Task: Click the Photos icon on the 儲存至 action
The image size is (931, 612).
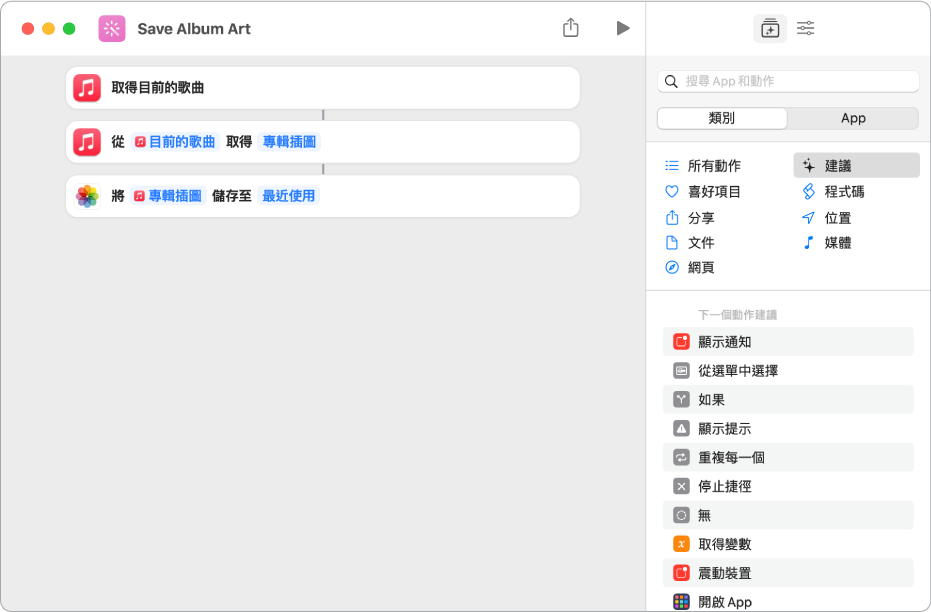Action: coord(86,196)
